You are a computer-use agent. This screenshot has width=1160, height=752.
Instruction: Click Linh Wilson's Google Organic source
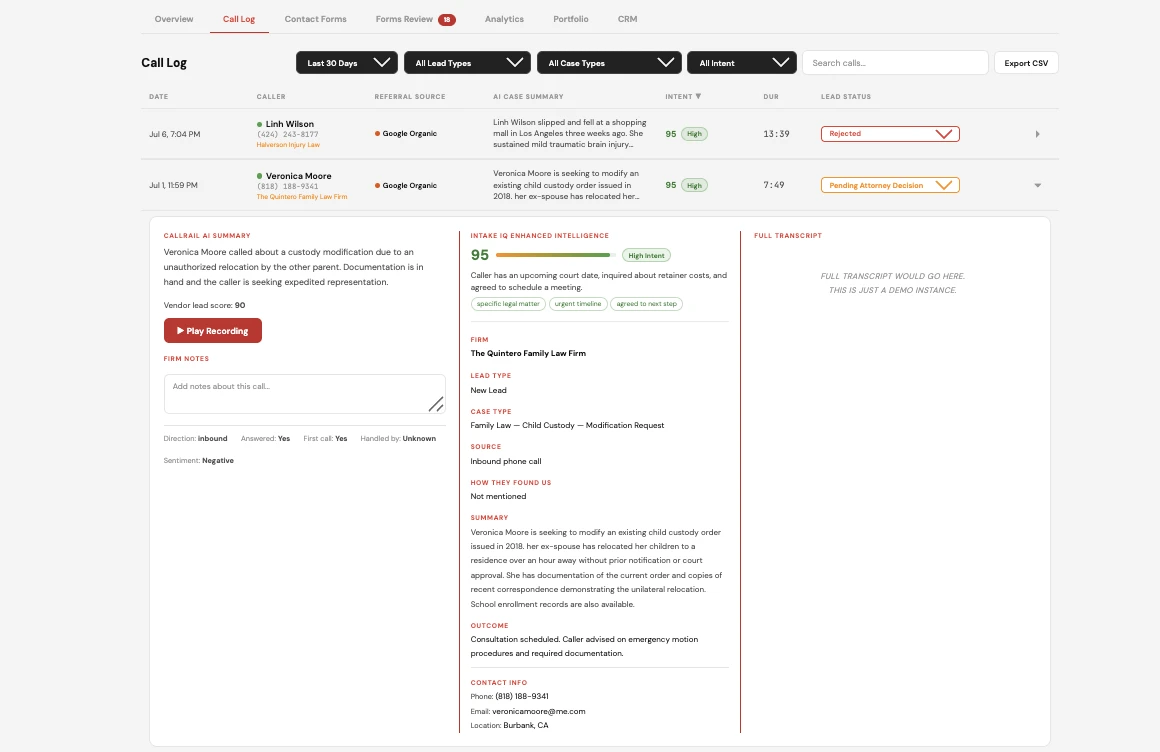pos(406,134)
